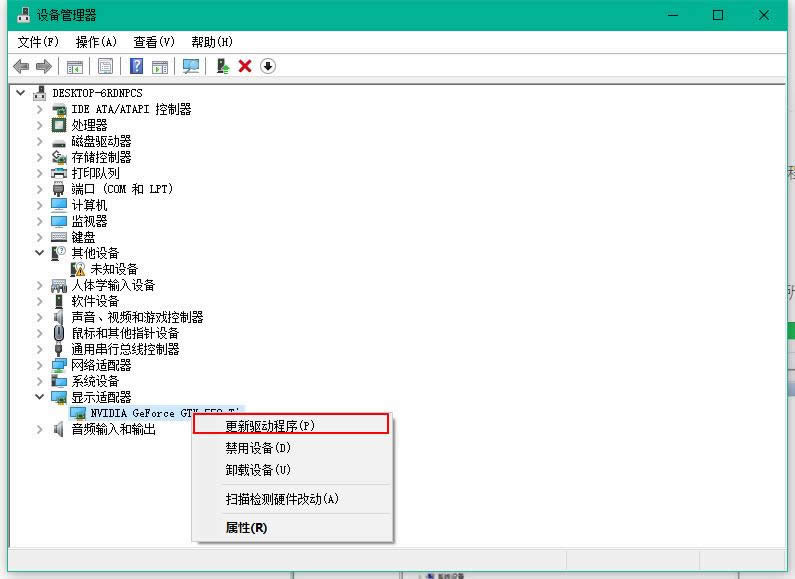Choose 卸载设备(U) from context menu
This screenshot has width=795, height=579.
[292, 470]
